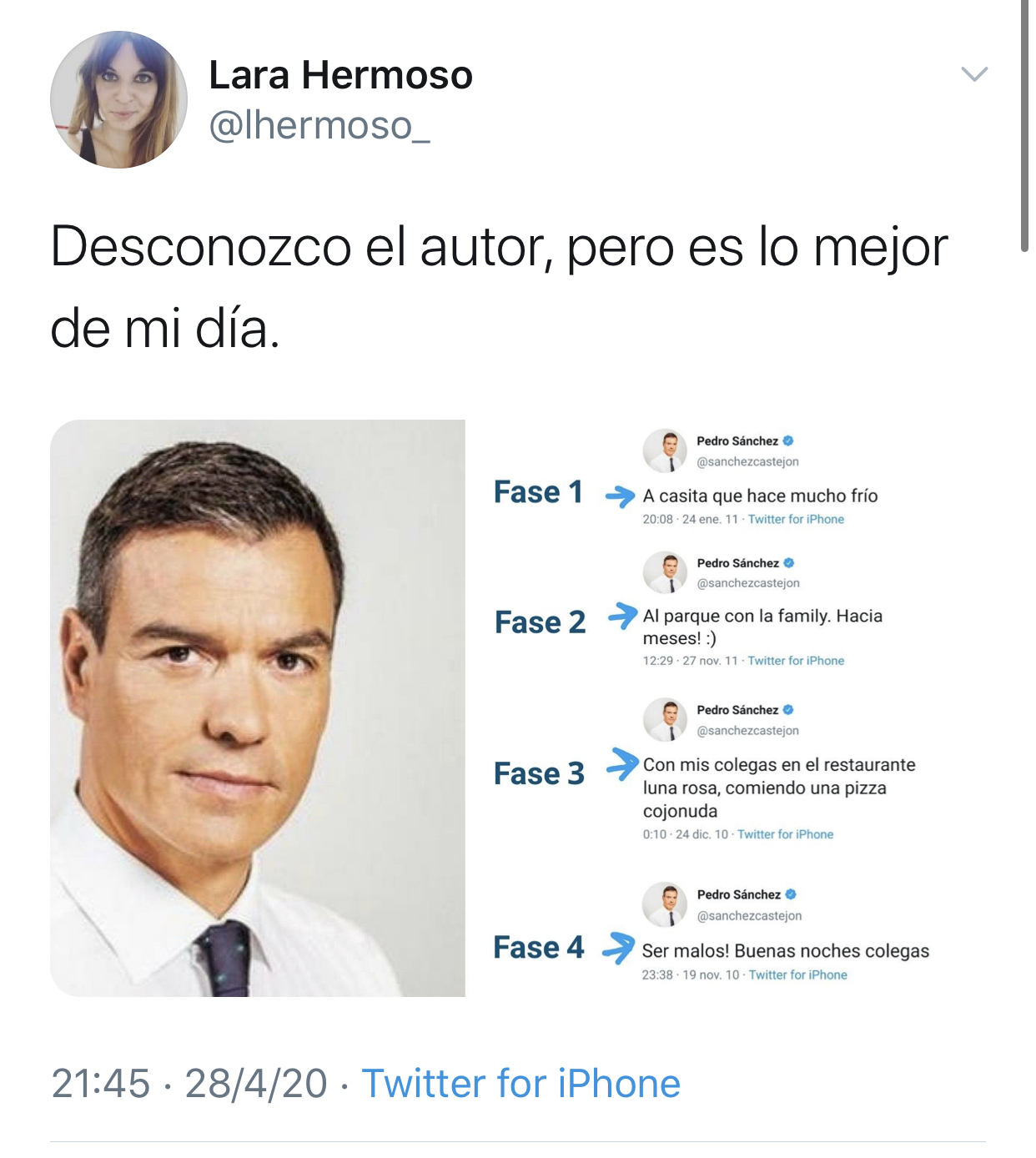Tap the avatar beside the Fase 3 tweet
Viewport: 1036px width, 1158px height.
tap(665, 719)
